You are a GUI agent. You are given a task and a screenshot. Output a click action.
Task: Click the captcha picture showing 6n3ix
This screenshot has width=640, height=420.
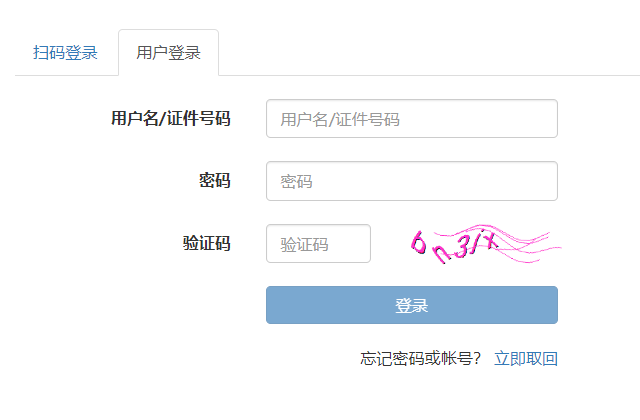486,244
